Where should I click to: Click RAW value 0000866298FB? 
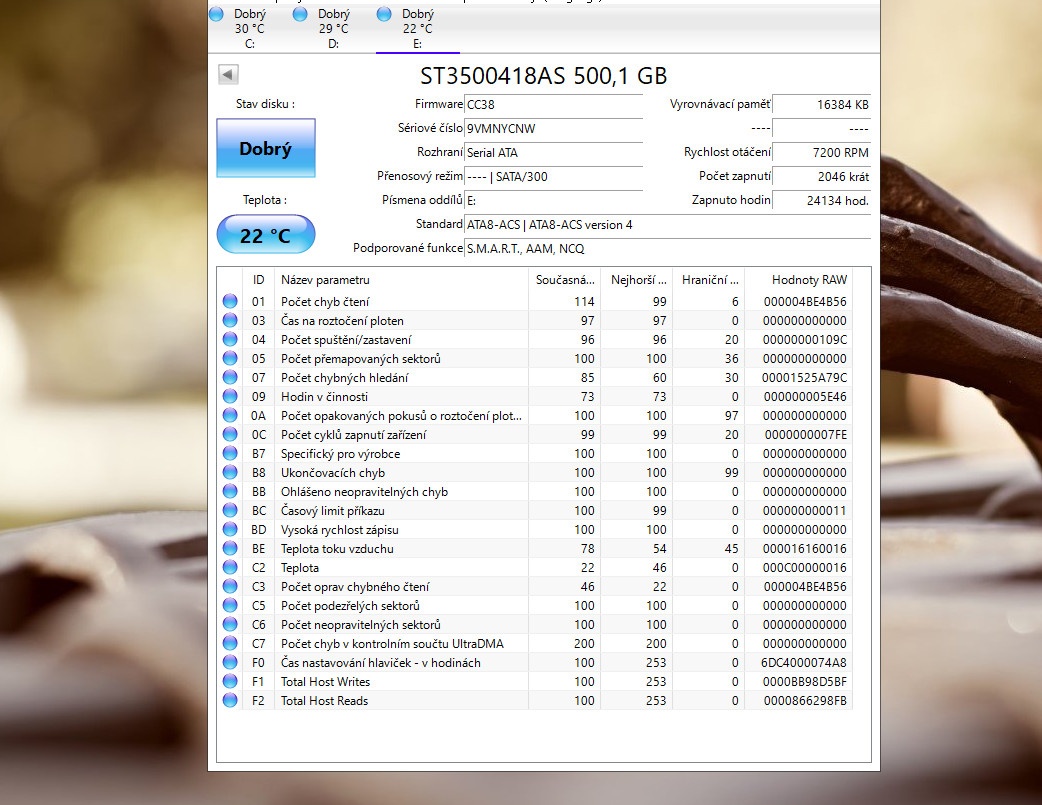coord(805,701)
